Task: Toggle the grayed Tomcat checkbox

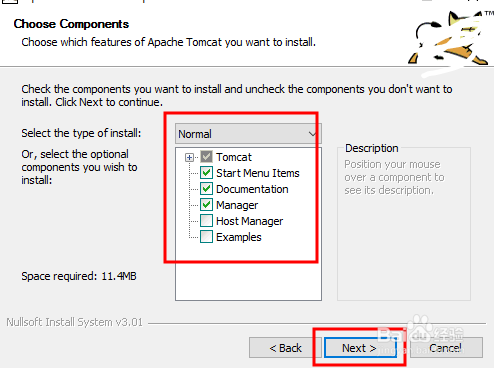Action: pyautogui.click(x=206, y=157)
